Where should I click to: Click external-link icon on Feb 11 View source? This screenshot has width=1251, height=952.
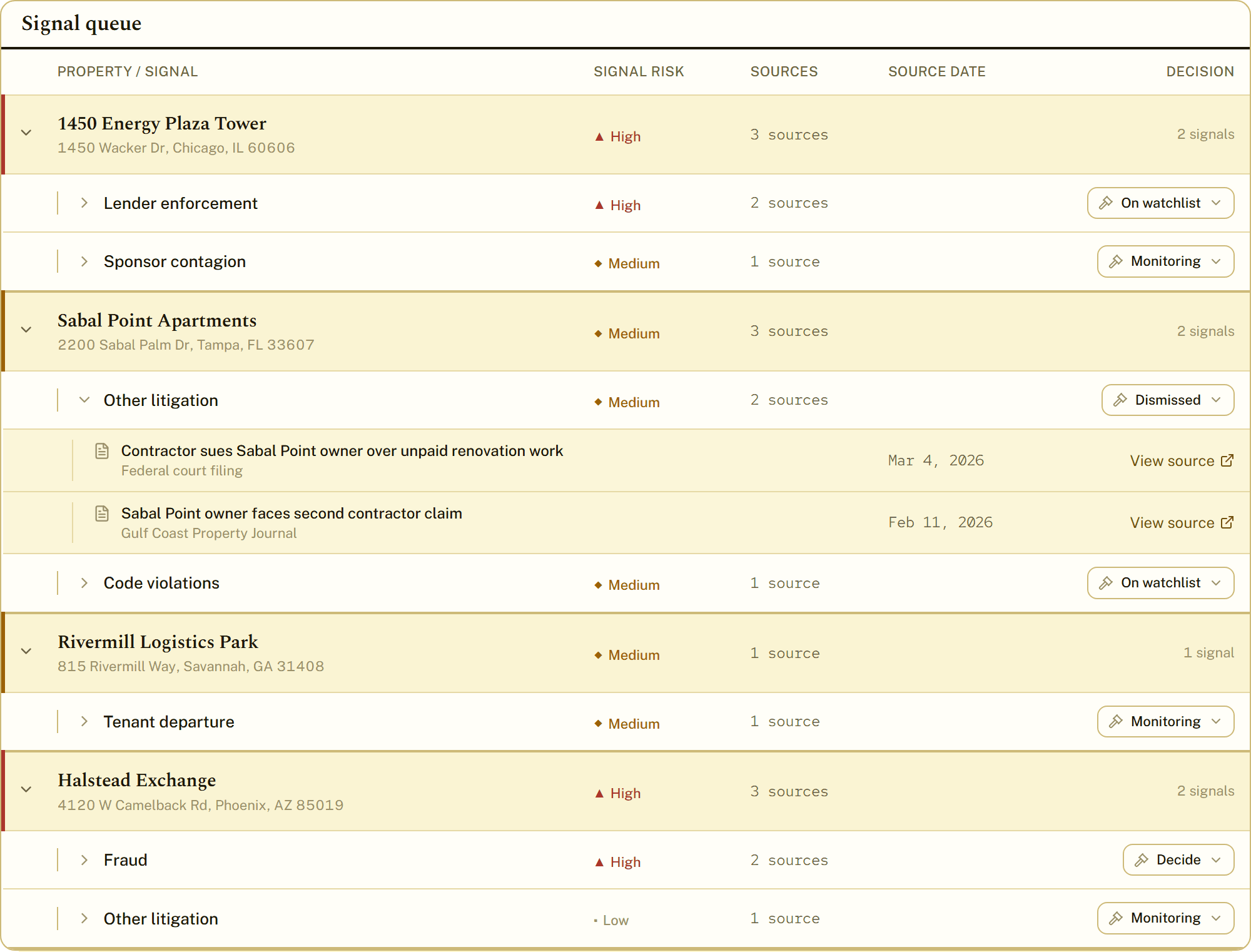pyautogui.click(x=1227, y=522)
